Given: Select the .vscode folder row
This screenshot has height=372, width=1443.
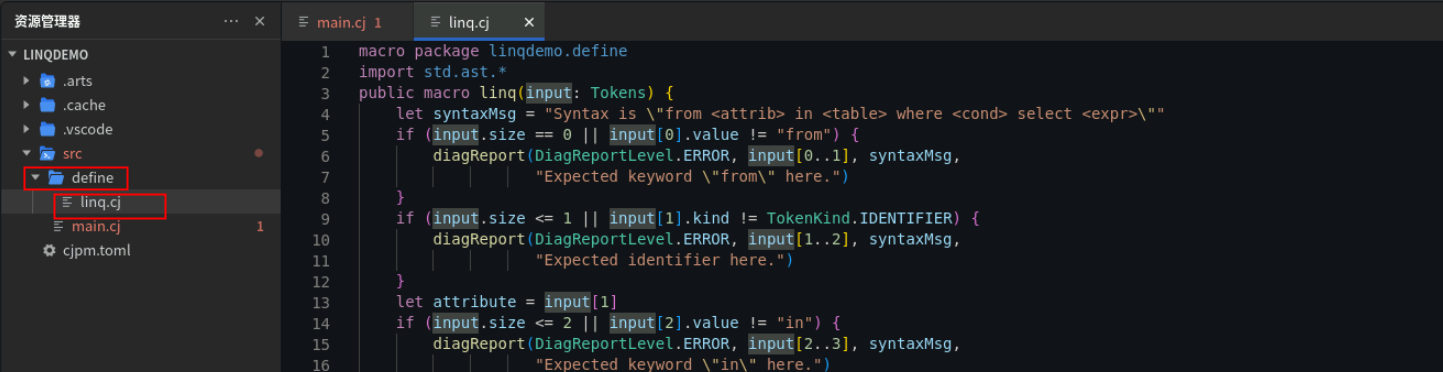Looking at the screenshot, I should click(140, 129).
